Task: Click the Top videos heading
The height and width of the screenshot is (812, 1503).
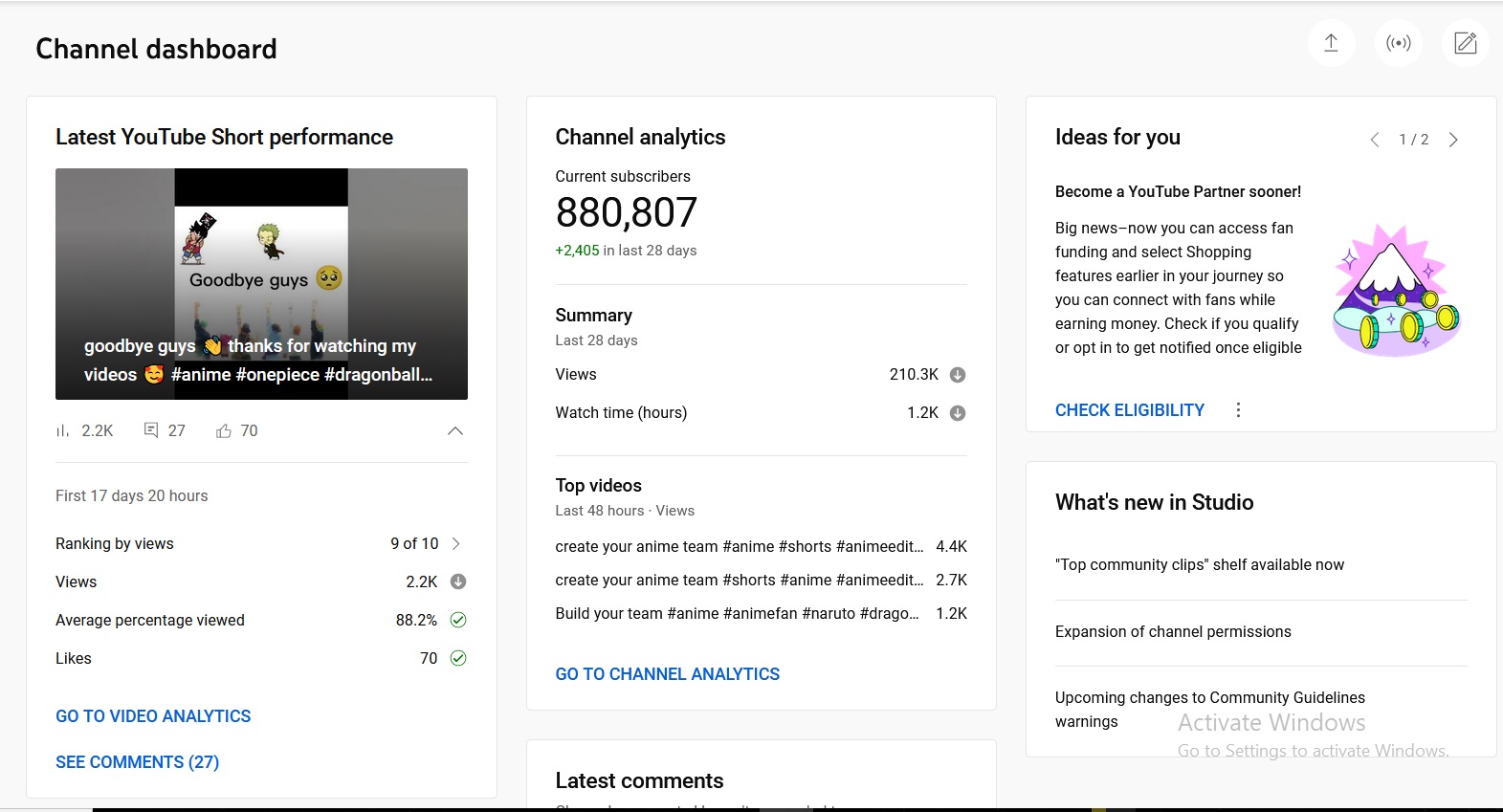Action: pos(599,486)
